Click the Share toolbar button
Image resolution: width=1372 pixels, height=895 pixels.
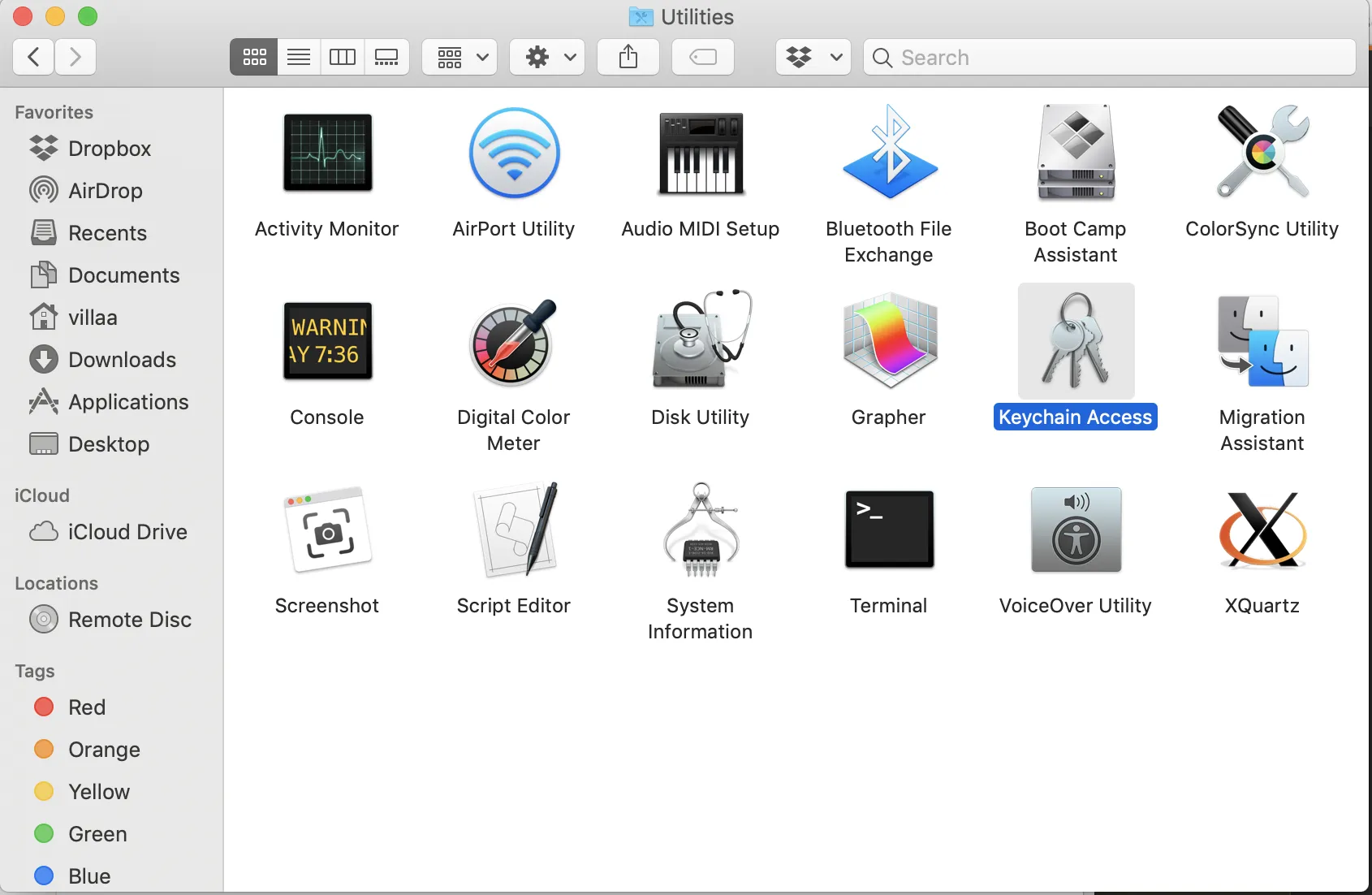point(628,57)
